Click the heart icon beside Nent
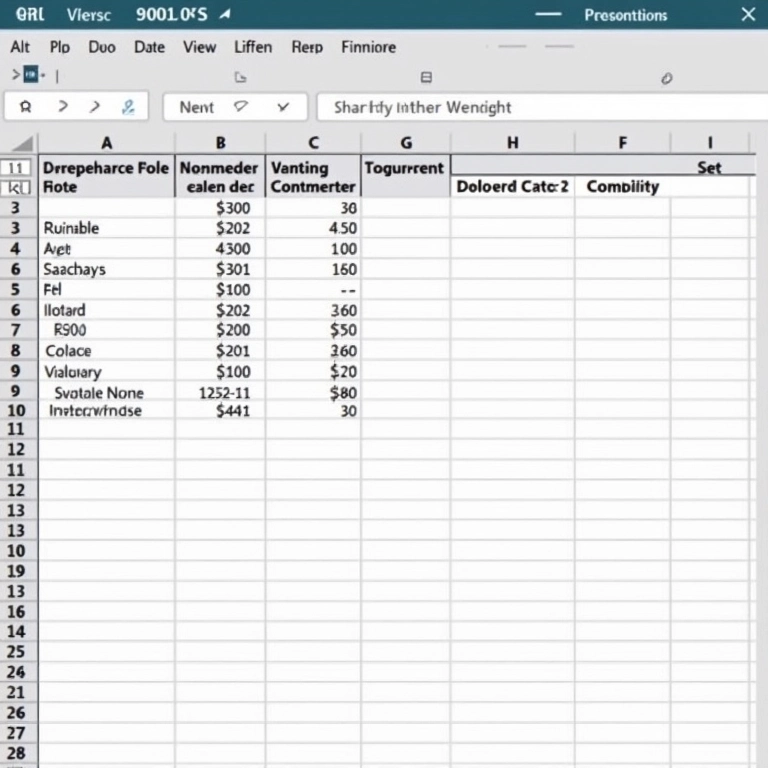 click(x=240, y=107)
